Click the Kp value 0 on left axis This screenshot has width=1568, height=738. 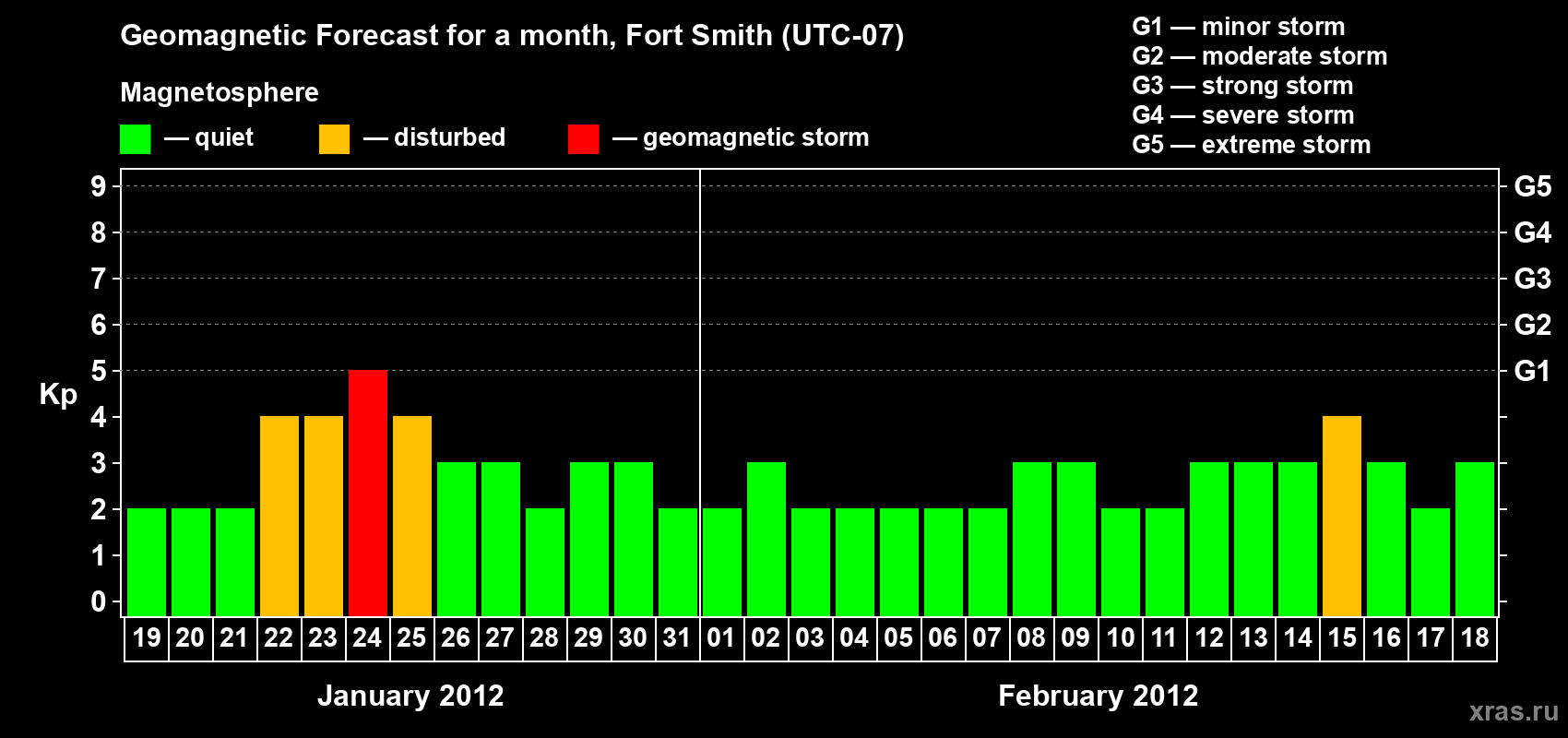point(99,601)
